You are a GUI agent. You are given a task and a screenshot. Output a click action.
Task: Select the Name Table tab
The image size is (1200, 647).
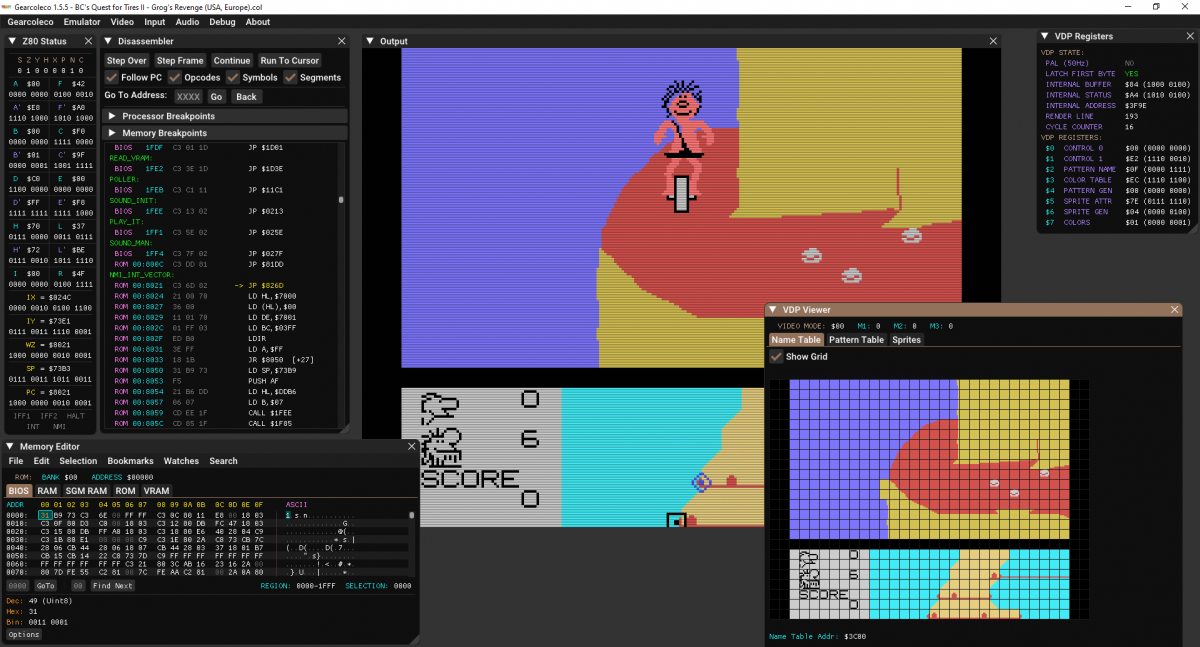tap(796, 340)
